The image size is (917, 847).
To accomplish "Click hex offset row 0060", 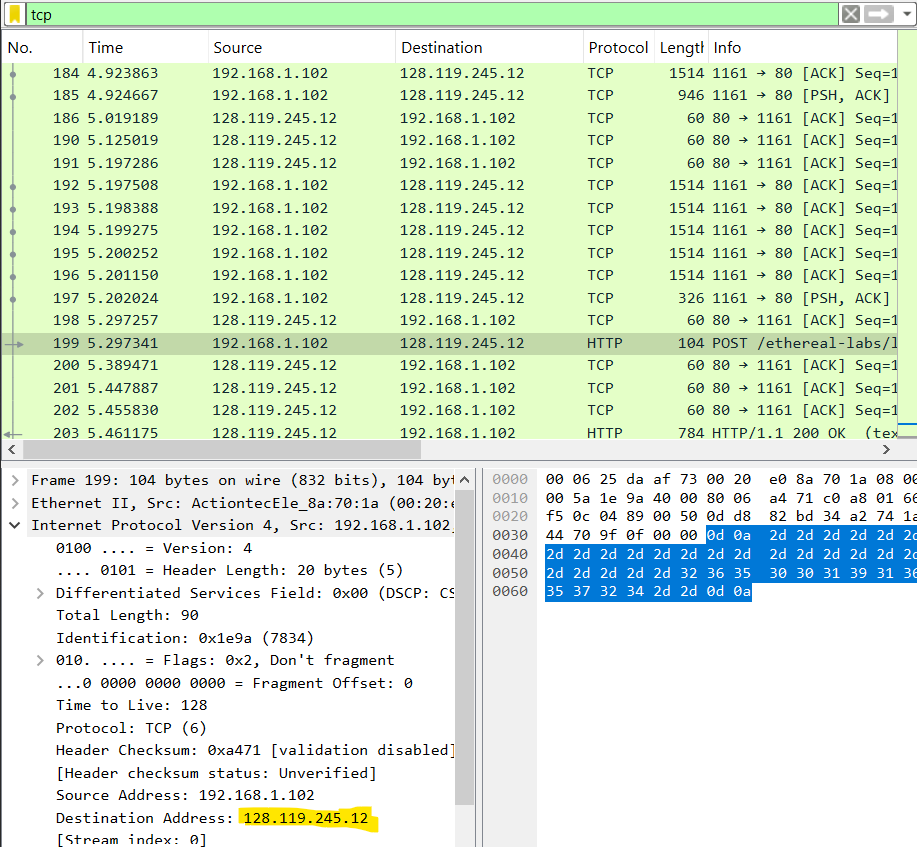I will pos(510,592).
